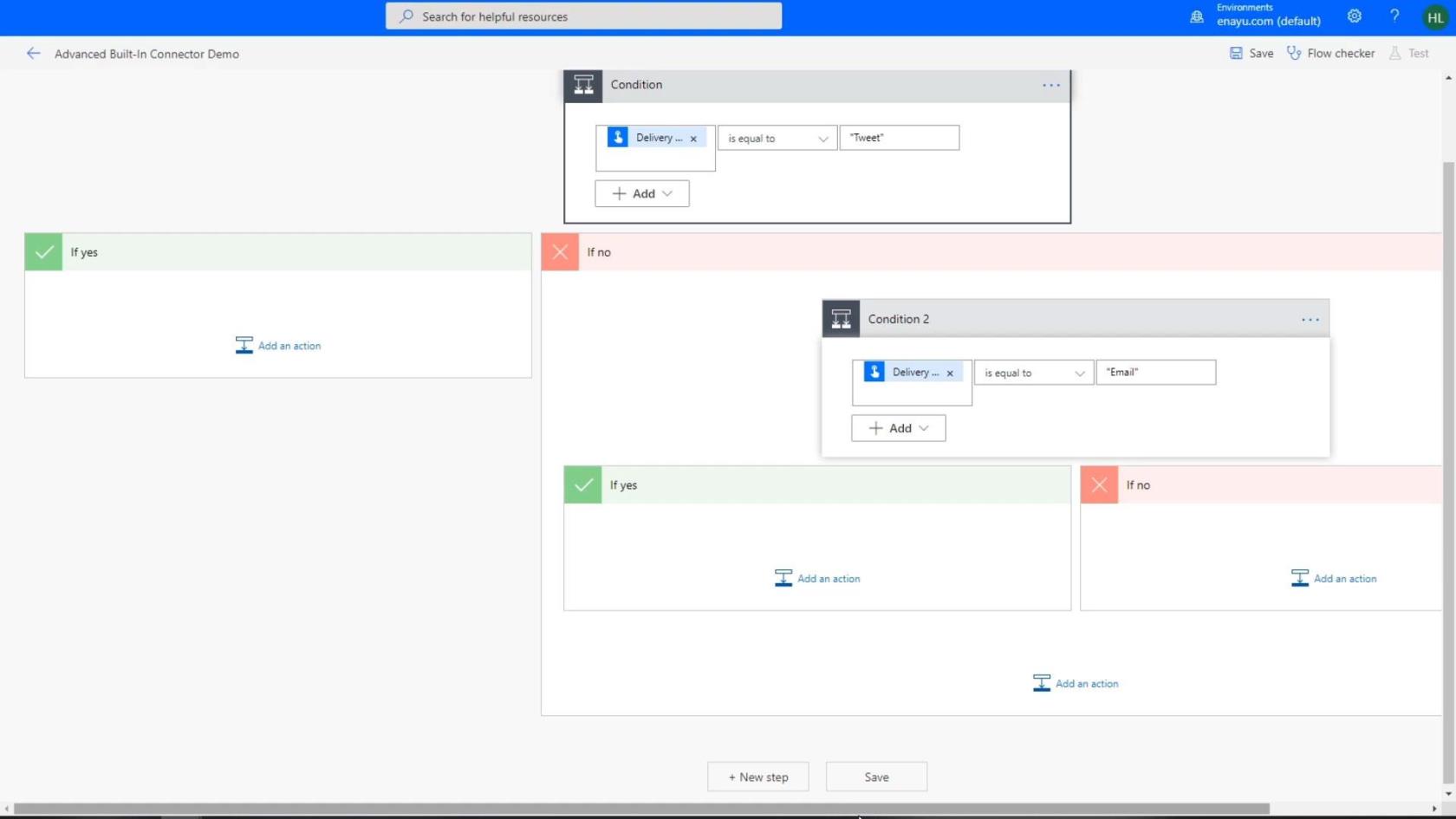The image size is (1456, 819).
Task: Click the flow name Advanced Built-In Connector Demo
Action: click(146, 54)
